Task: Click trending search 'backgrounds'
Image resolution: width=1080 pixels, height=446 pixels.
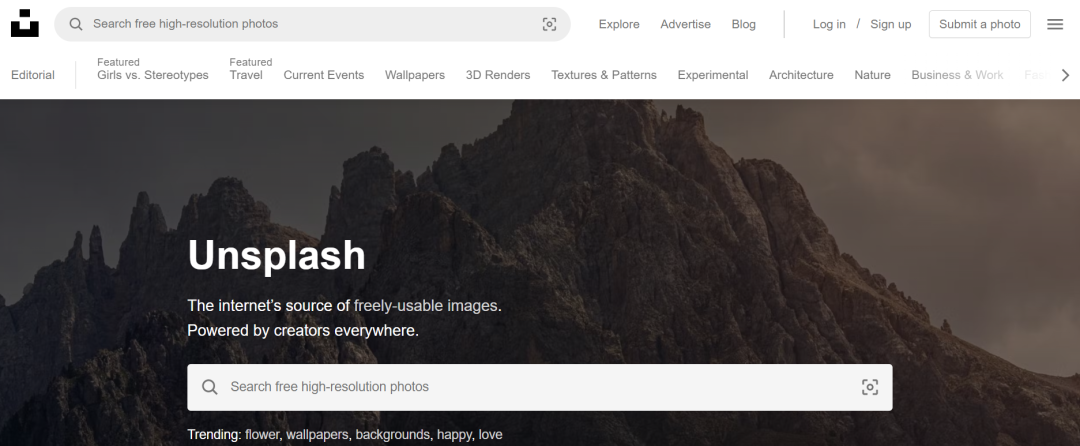Action: [393, 435]
